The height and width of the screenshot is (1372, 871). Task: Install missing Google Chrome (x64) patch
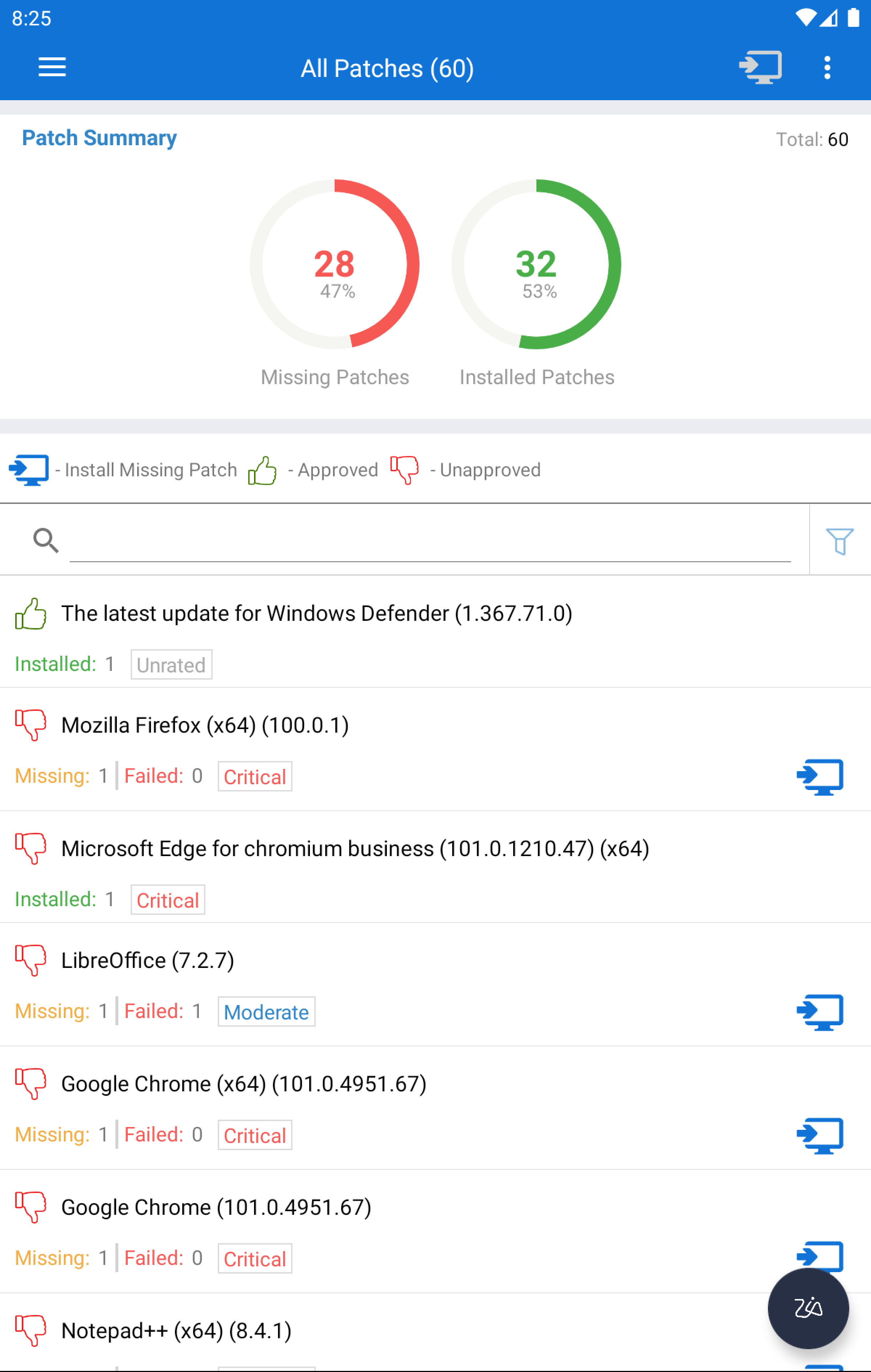click(x=820, y=1136)
